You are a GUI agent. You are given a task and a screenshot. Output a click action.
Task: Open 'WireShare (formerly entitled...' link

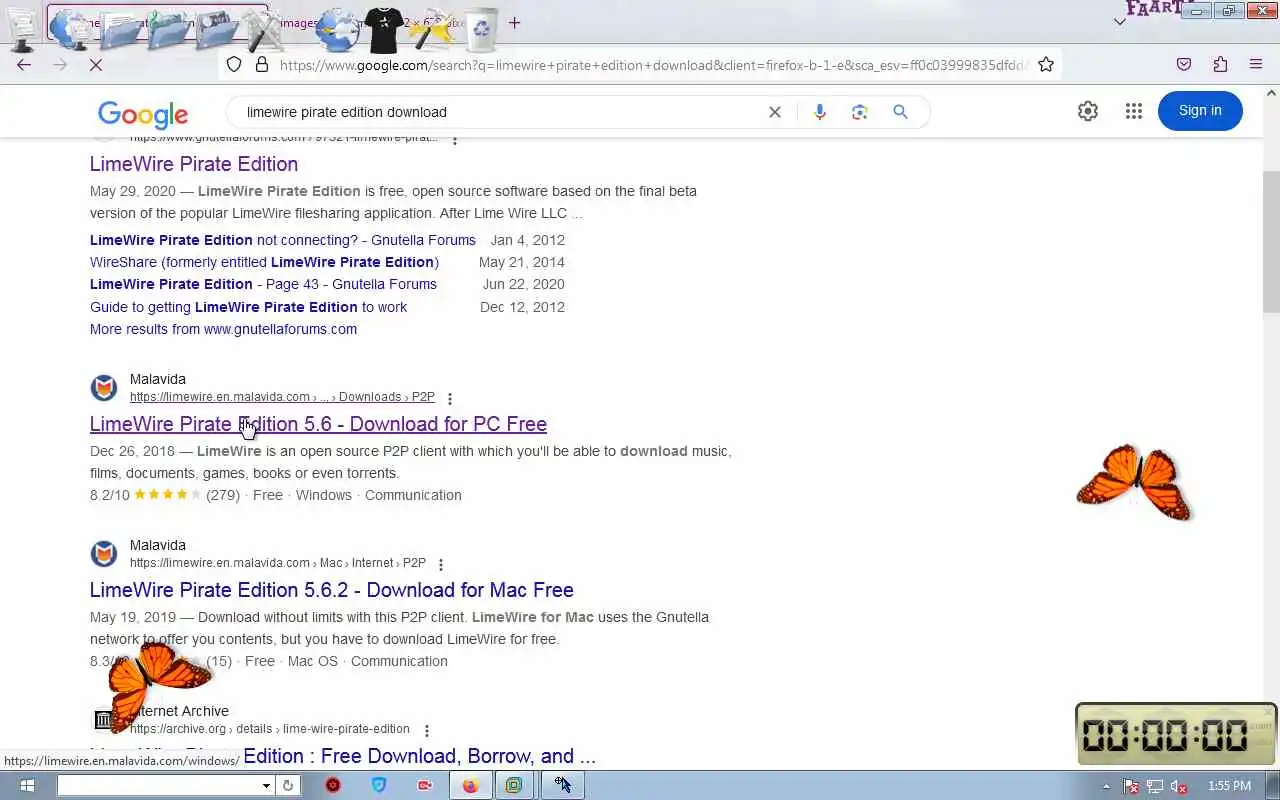pyautogui.click(x=264, y=262)
